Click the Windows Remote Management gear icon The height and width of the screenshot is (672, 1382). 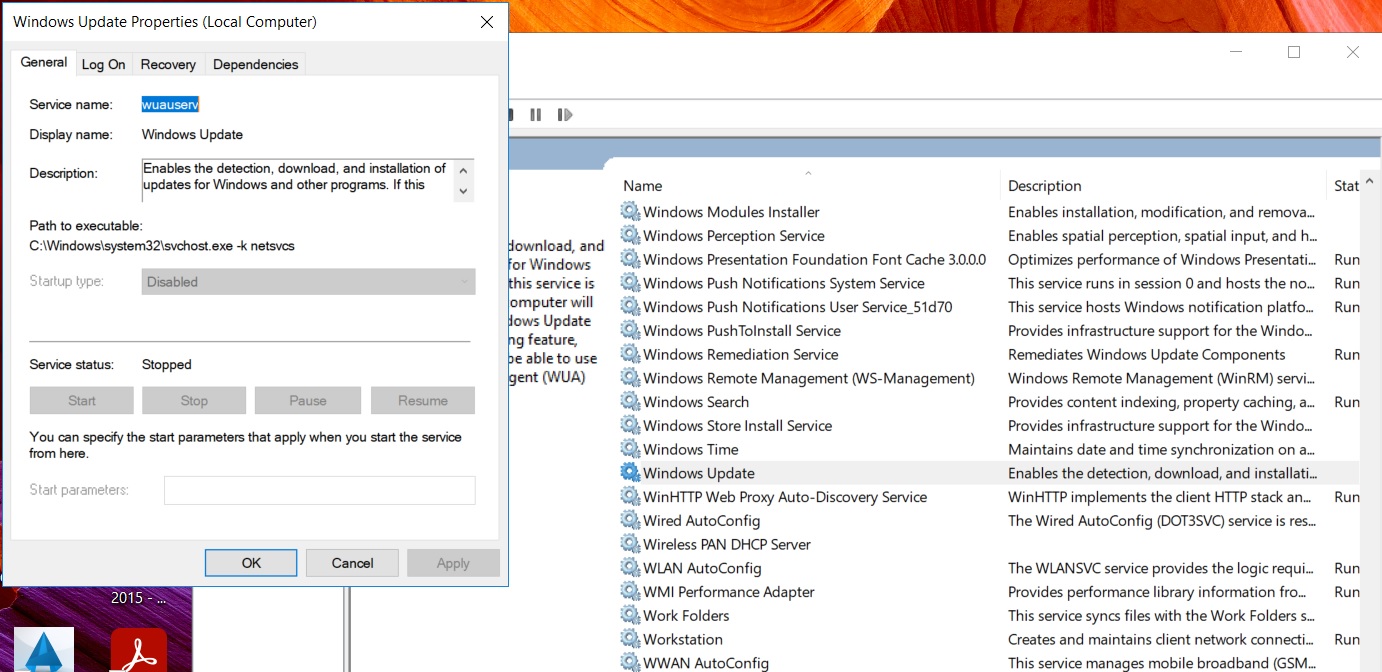630,378
